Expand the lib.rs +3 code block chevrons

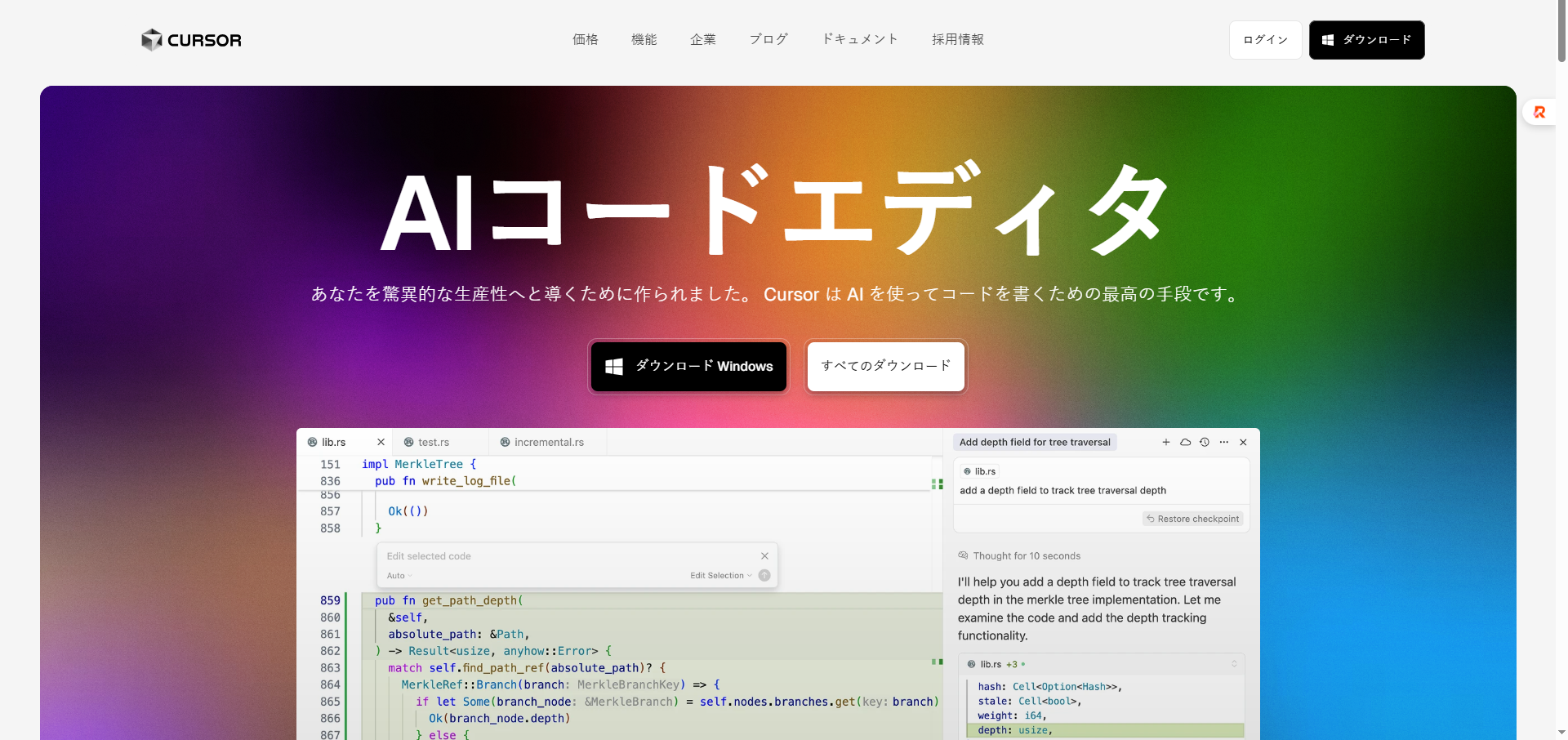1234,664
